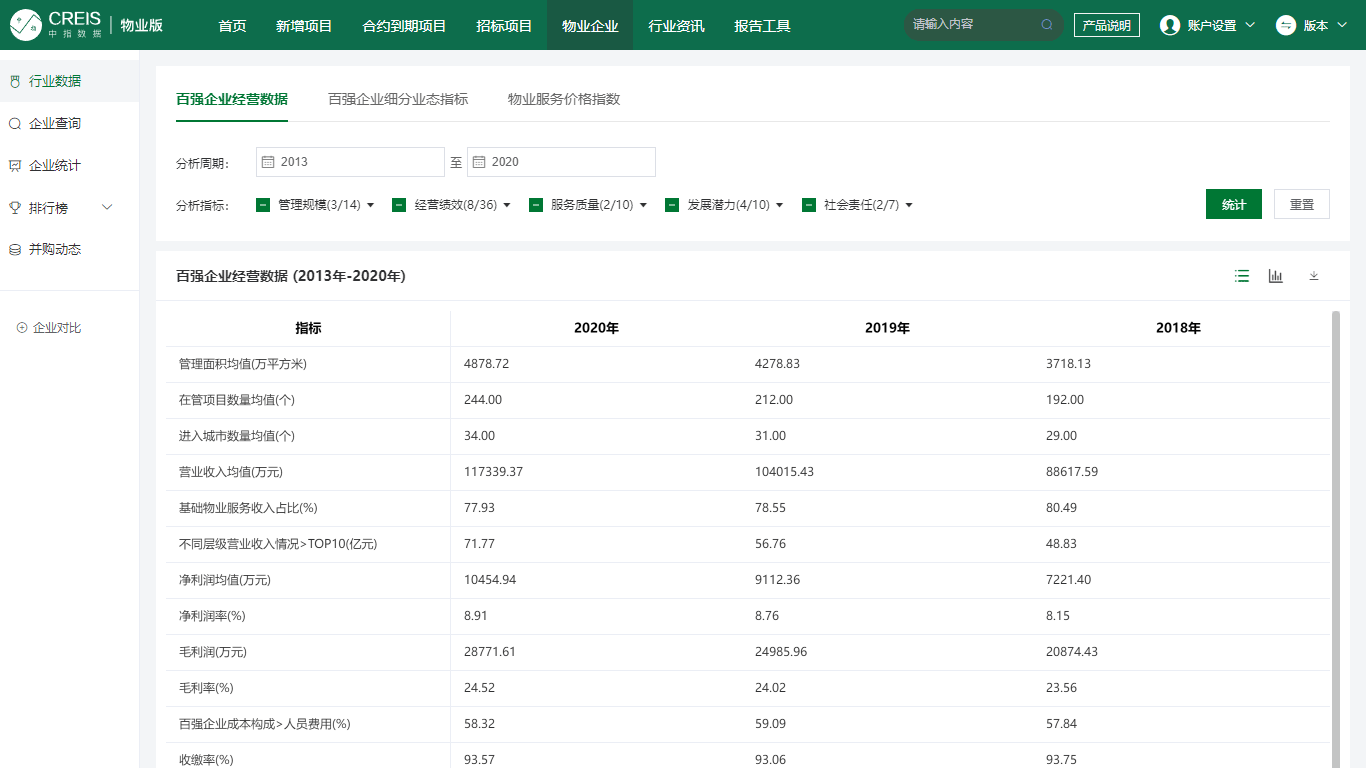Click the search magnifier icon
Viewport: 1366px width, 768px height.
pos(1047,25)
